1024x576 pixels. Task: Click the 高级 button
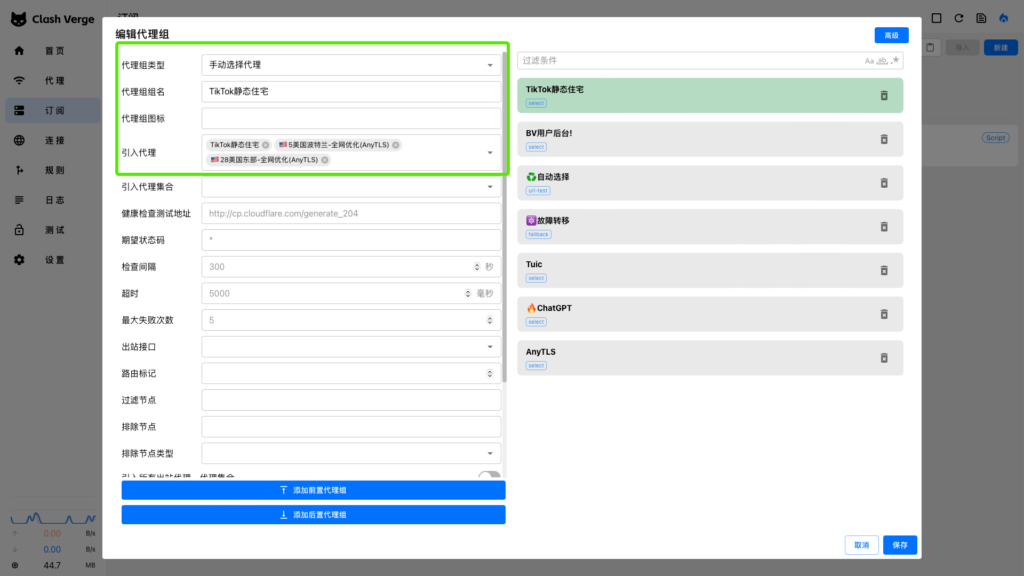891,35
